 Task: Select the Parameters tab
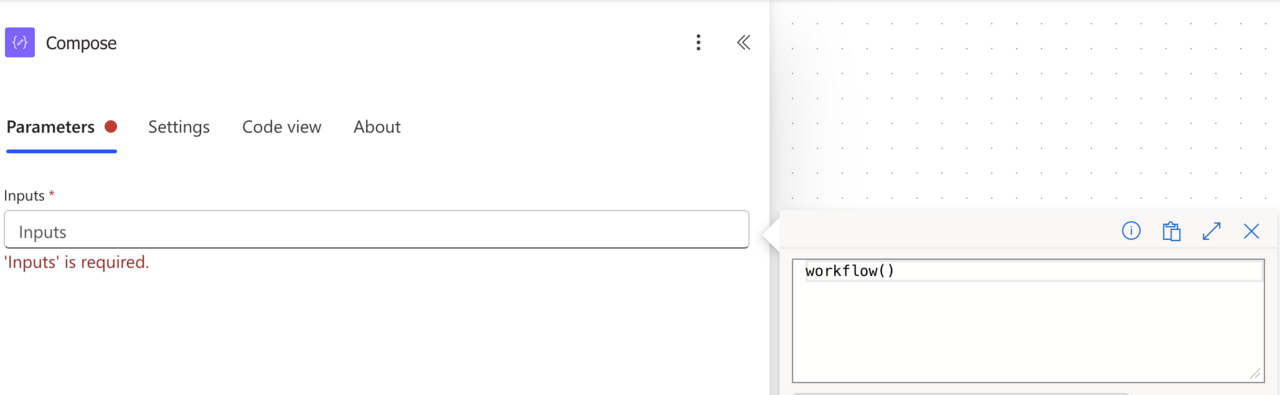(51, 127)
